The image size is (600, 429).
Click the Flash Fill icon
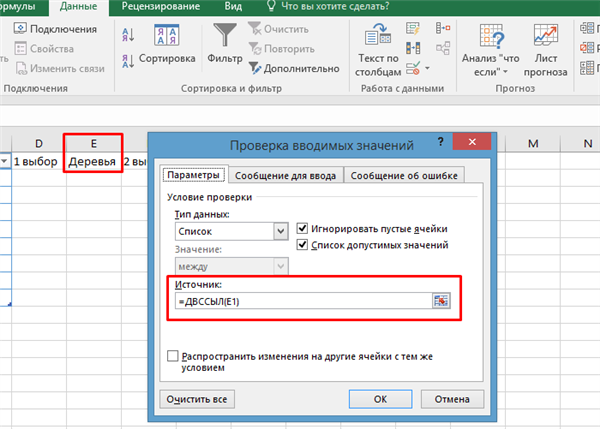coord(413,29)
